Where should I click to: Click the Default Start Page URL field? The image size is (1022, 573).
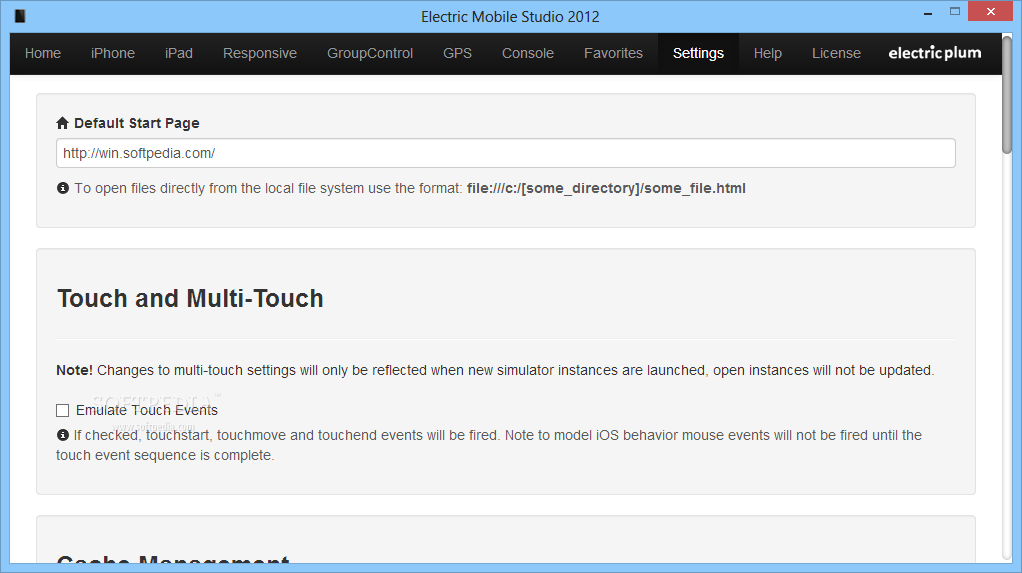[506, 153]
